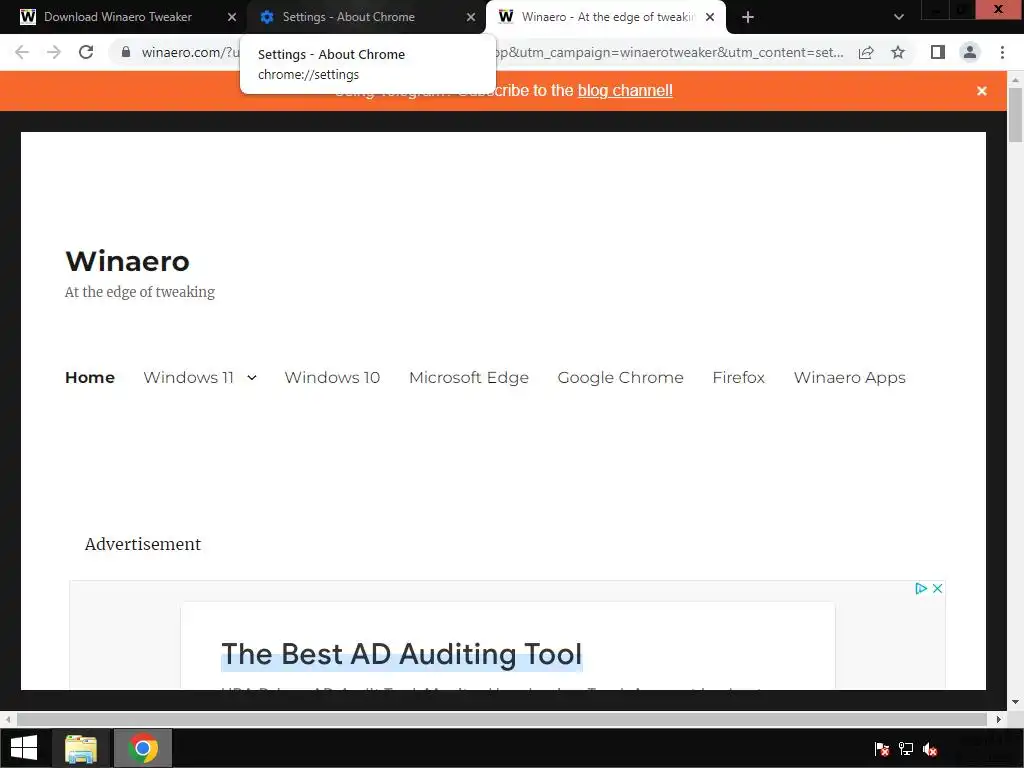
Task: Open the Google Chrome menu item
Action: (620, 377)
